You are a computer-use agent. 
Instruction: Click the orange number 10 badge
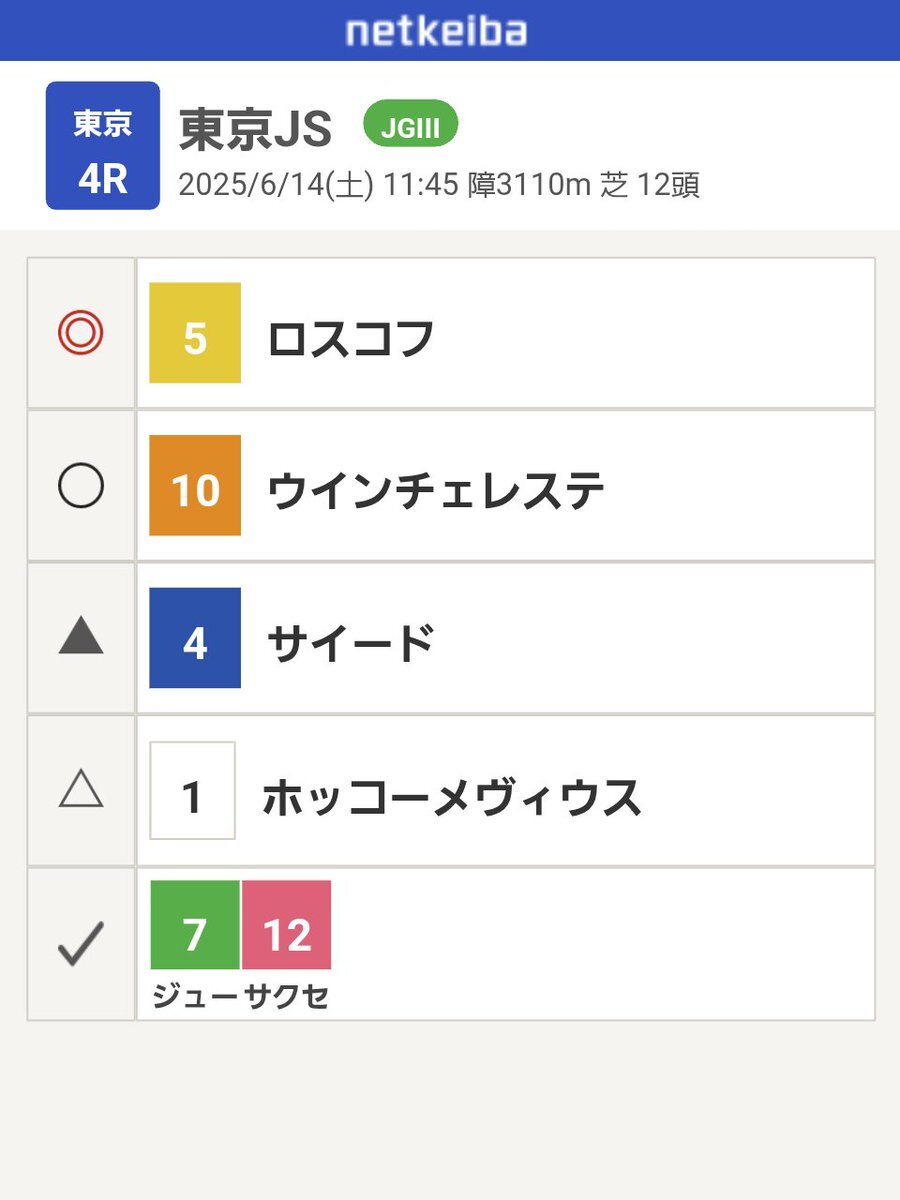click(x=195, y=486)
